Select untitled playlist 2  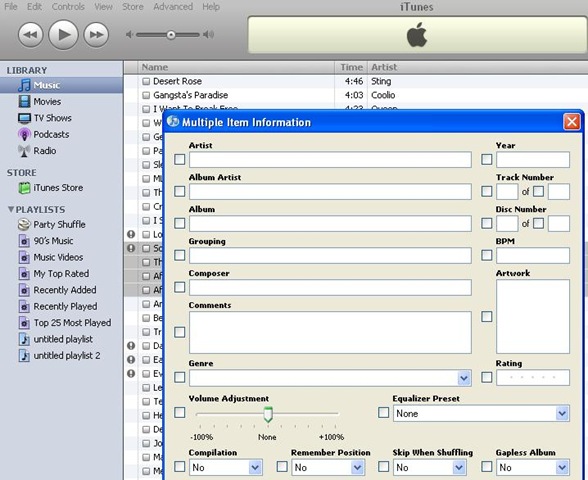tap(67, 356)
